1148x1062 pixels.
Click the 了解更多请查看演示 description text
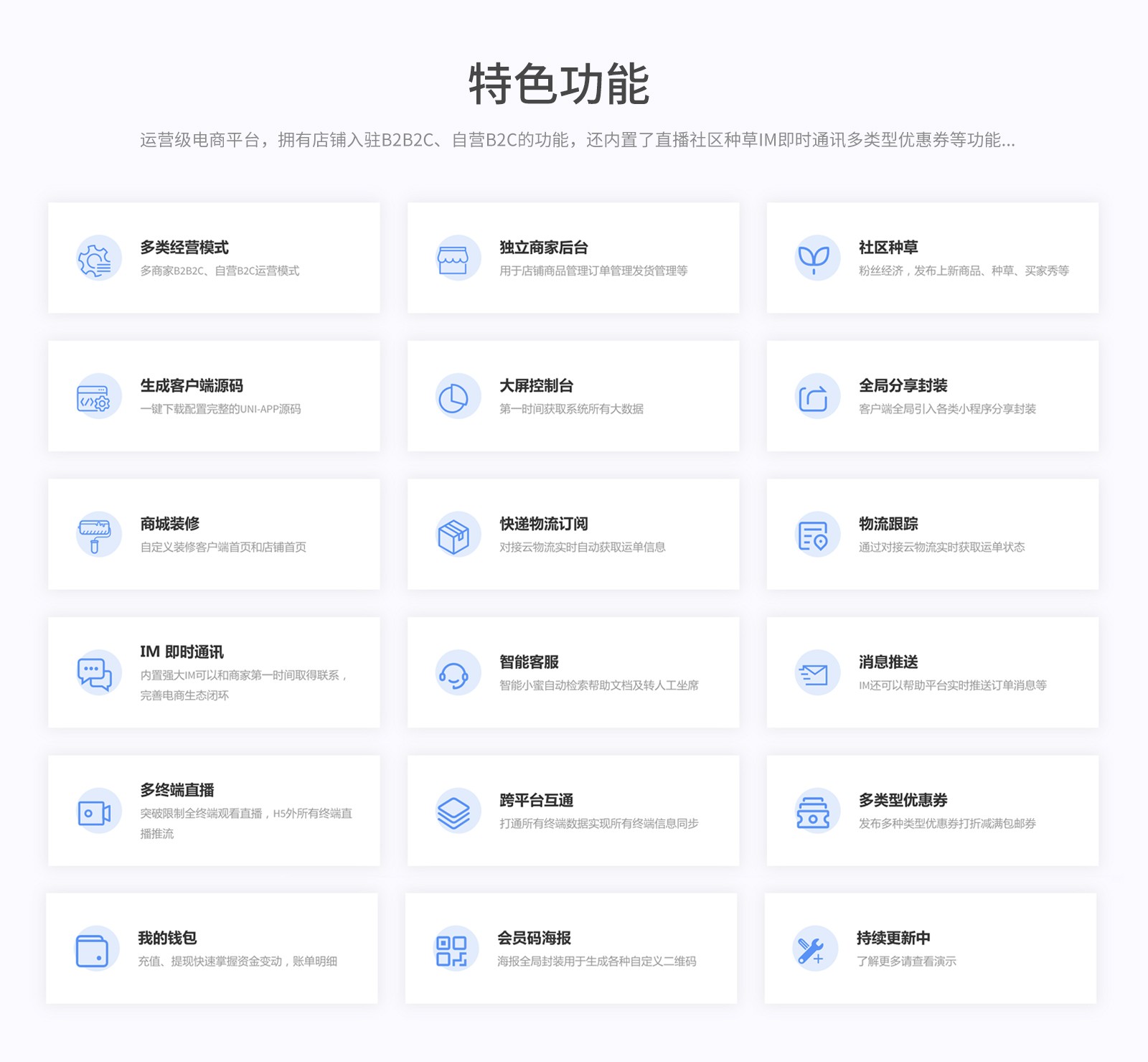click(x=906, y=962)
